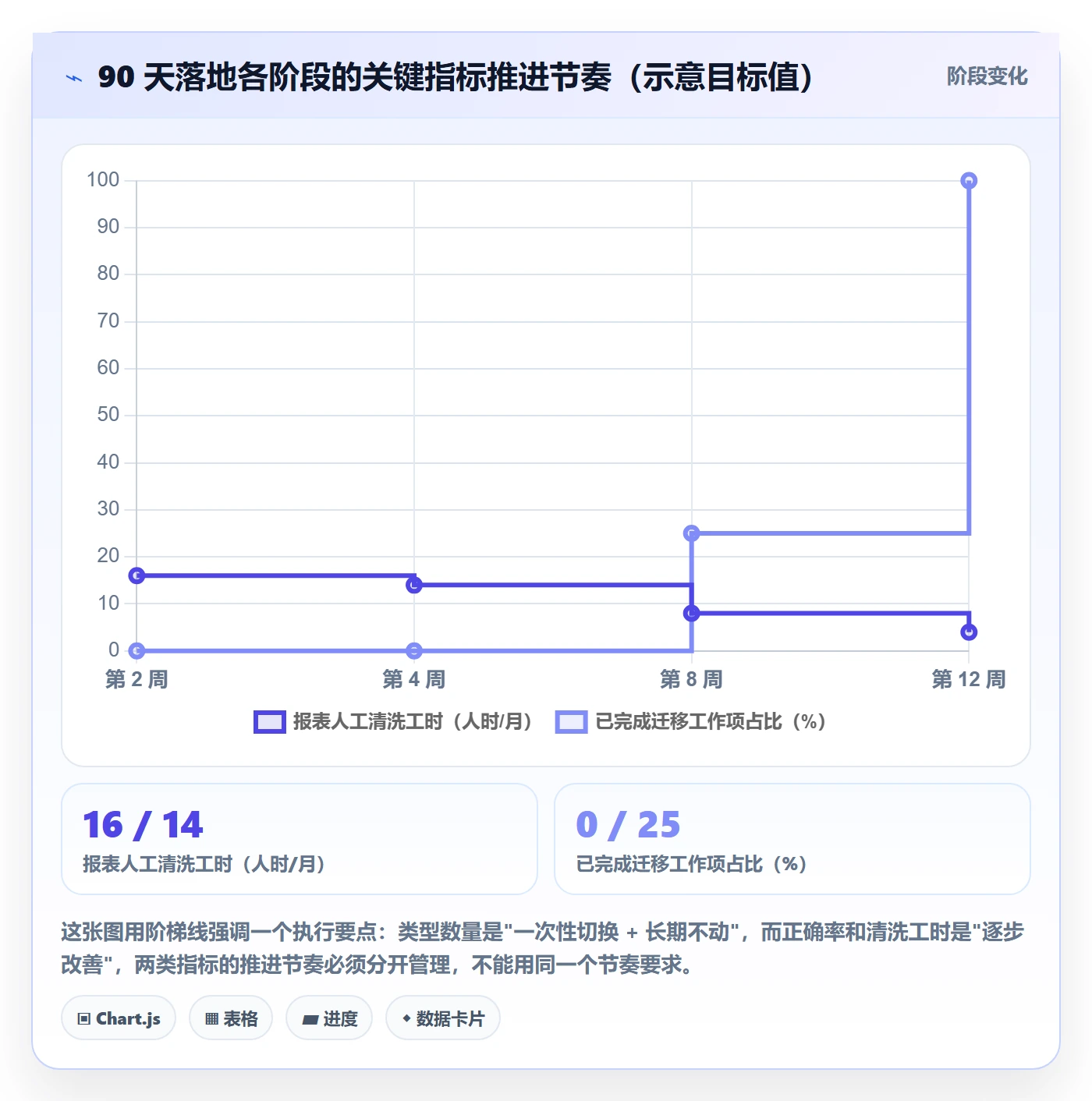This screenshot has width=1092, height=1101.
Task: Click the dark-purple 第 4 周 point at 14
Action: point(414,585)
